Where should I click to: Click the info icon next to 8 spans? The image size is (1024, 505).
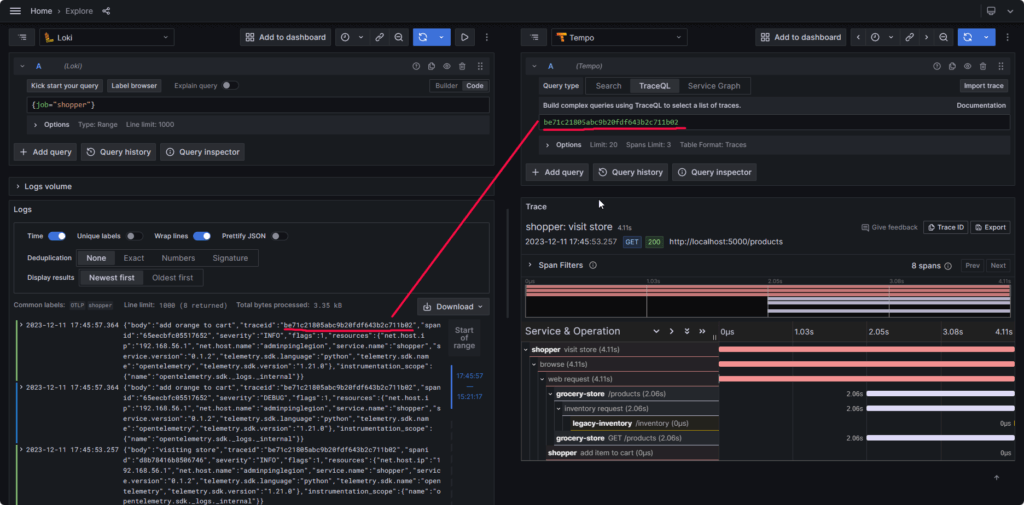click(x=948, y=266)
